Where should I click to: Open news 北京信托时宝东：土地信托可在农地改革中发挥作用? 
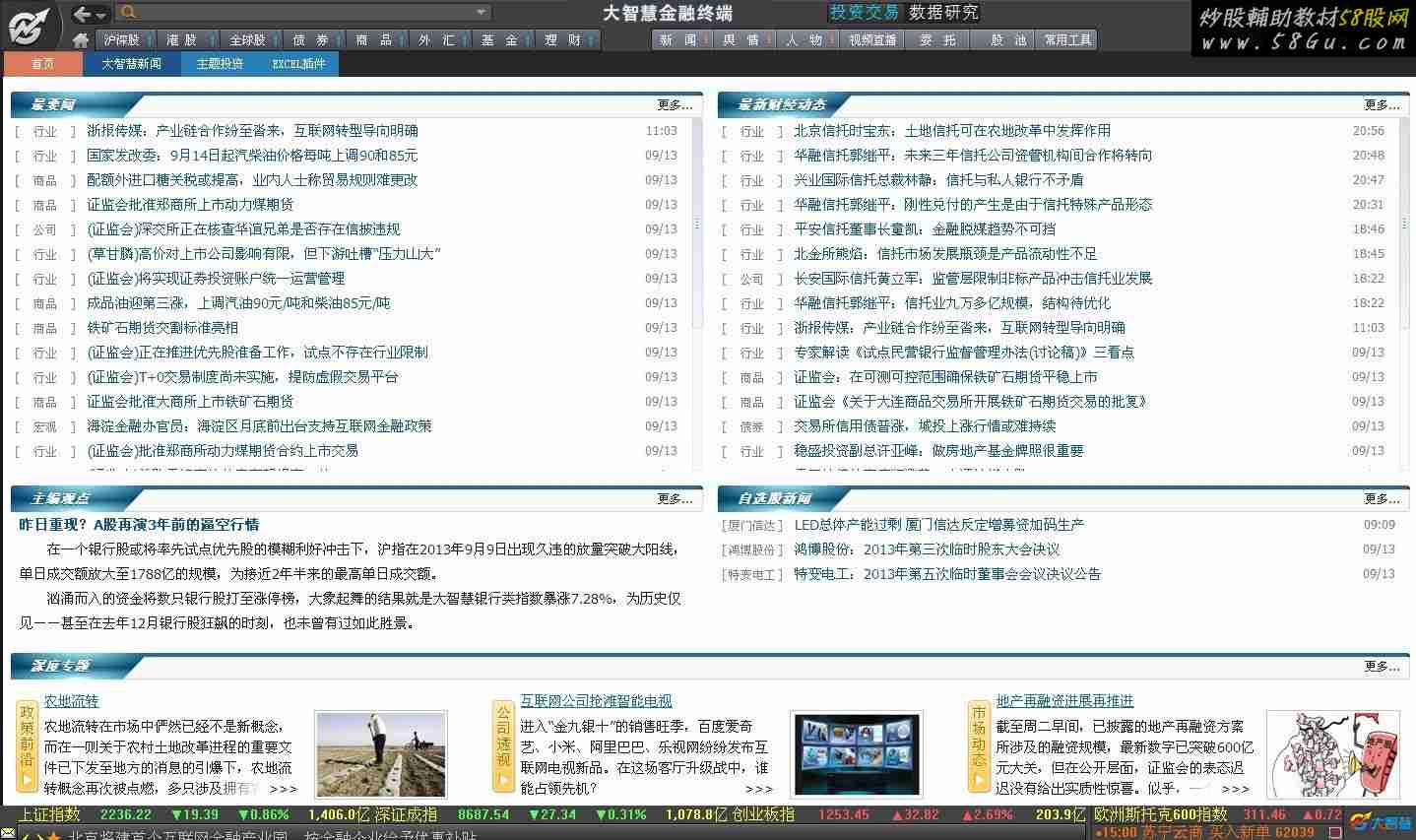[952, 131]
